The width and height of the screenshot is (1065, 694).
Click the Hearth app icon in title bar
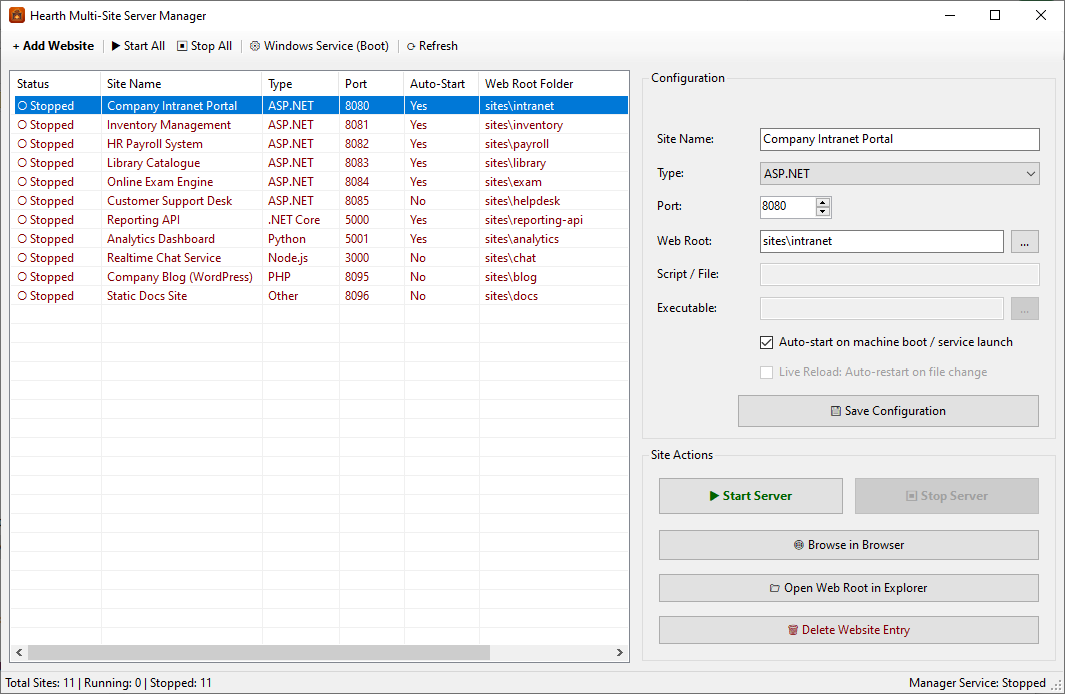click(17, 15)
